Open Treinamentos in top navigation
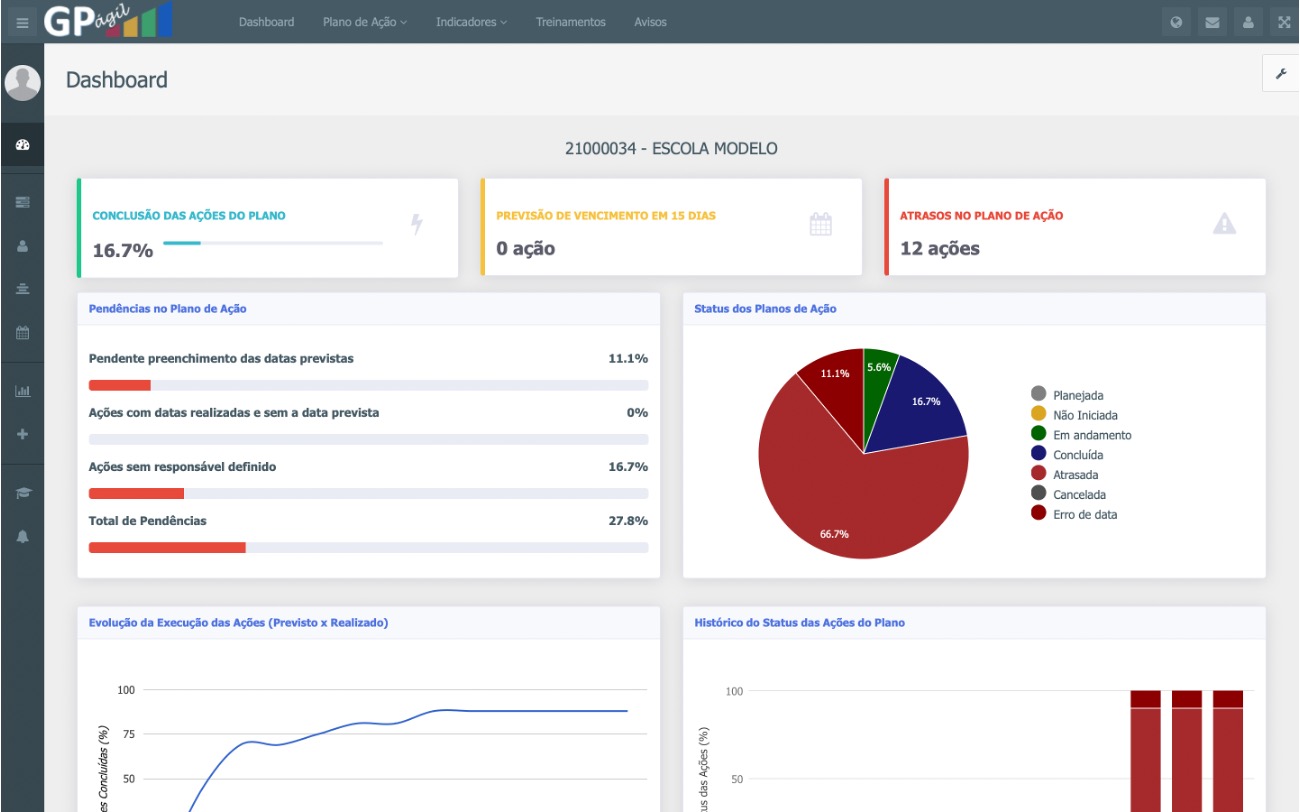Screen dimensions: 1300x812 (x=570, y=22)
